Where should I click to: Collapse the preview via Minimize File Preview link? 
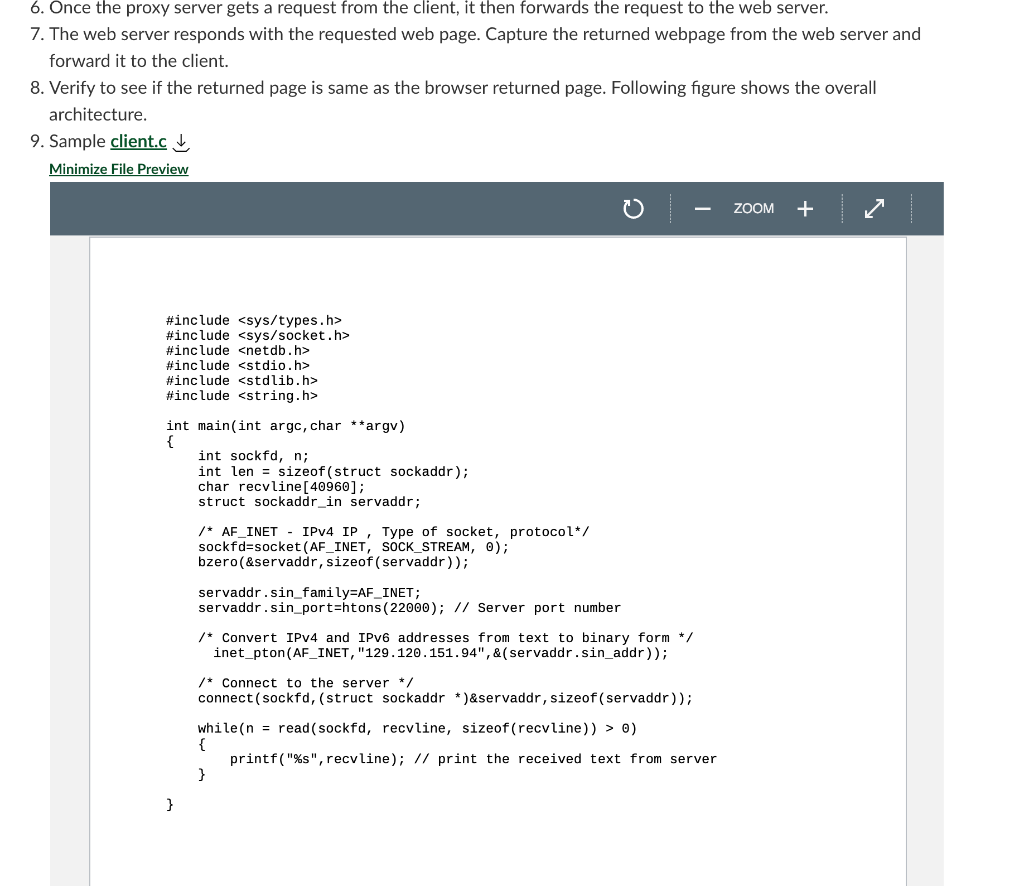(118, 169)
